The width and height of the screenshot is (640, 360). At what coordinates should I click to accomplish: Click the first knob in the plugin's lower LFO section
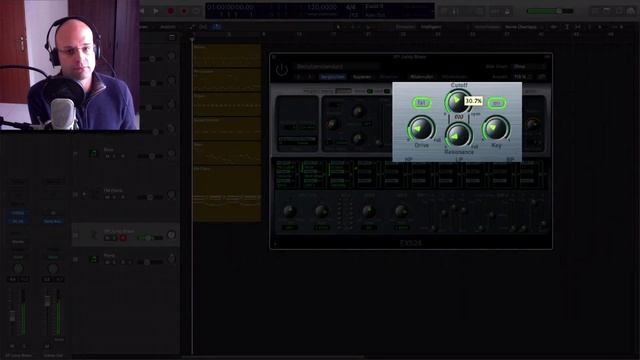pos(289,211)
